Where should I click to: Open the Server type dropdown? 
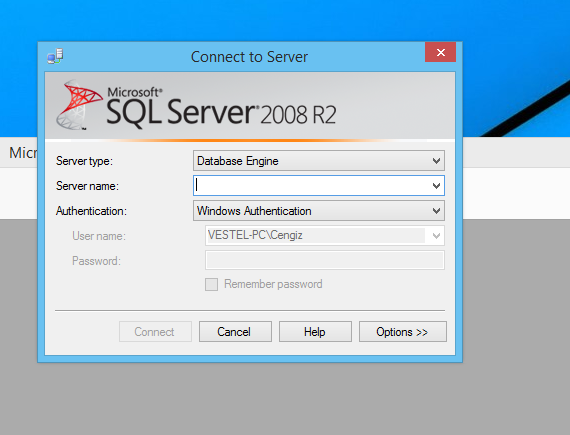pyautogui.click(x=319, y=161)
